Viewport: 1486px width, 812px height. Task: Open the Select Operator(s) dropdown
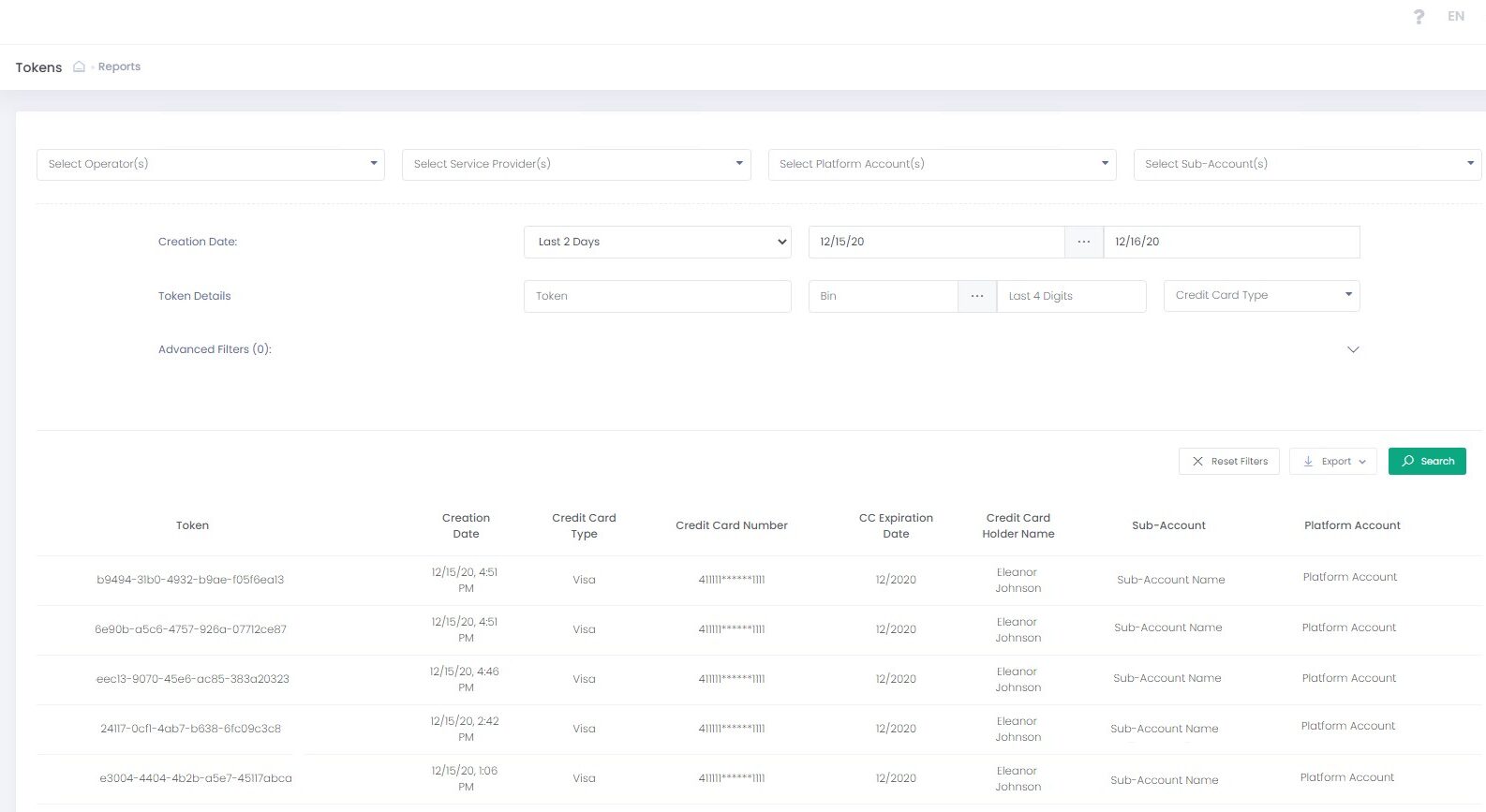tap(211, 164)
